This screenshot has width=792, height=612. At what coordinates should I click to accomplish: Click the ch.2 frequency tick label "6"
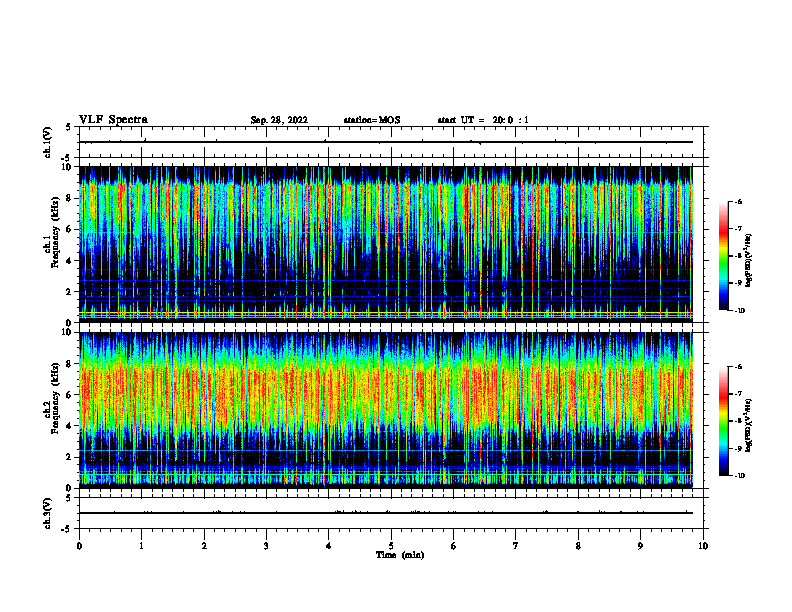pos(70,395)
